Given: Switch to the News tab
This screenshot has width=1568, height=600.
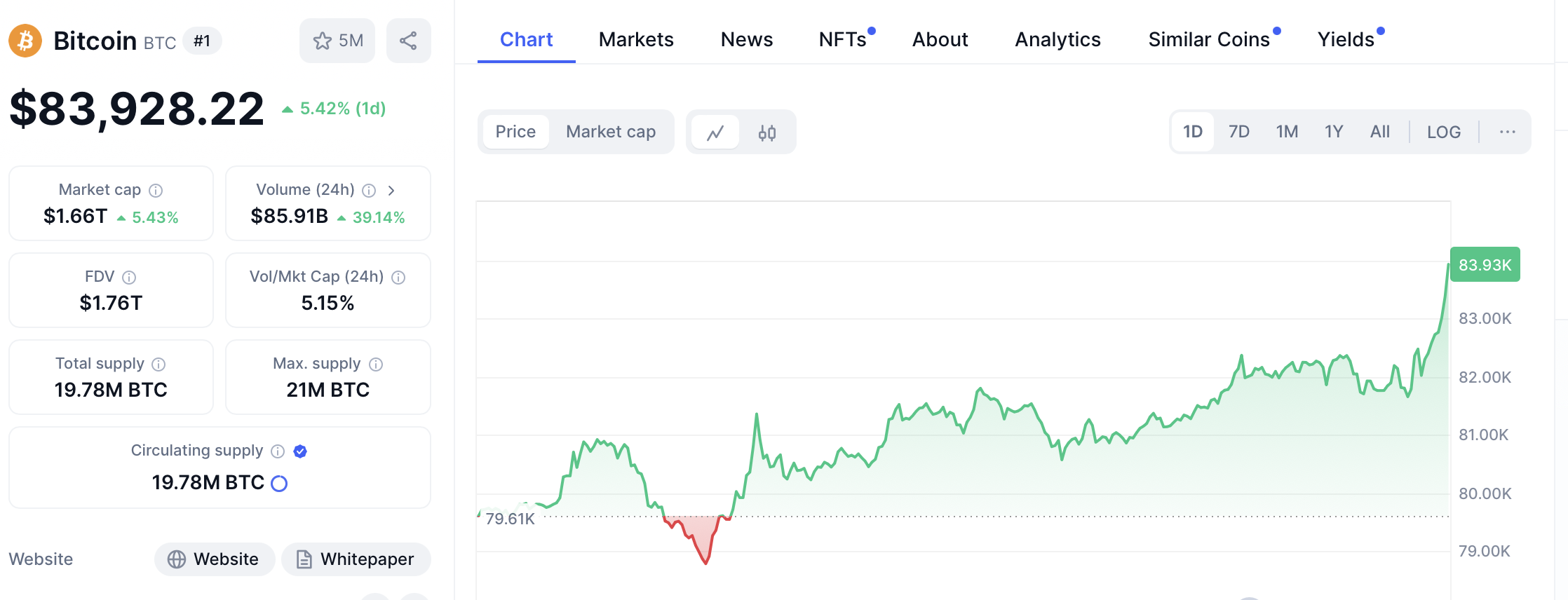Looking at the screenshot, I should click(747, 40).
